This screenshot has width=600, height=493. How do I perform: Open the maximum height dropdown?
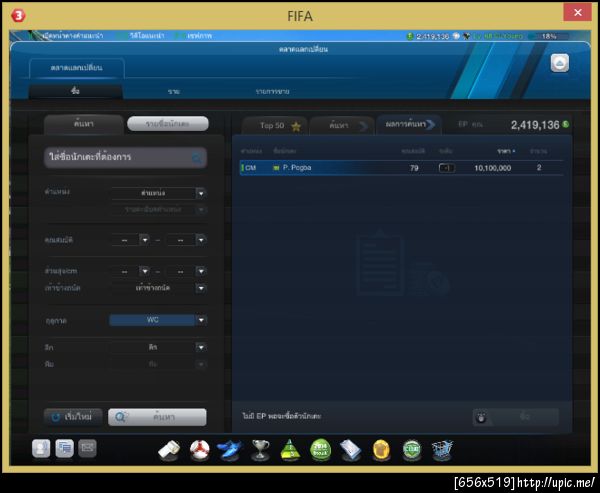tap(201, 271)
